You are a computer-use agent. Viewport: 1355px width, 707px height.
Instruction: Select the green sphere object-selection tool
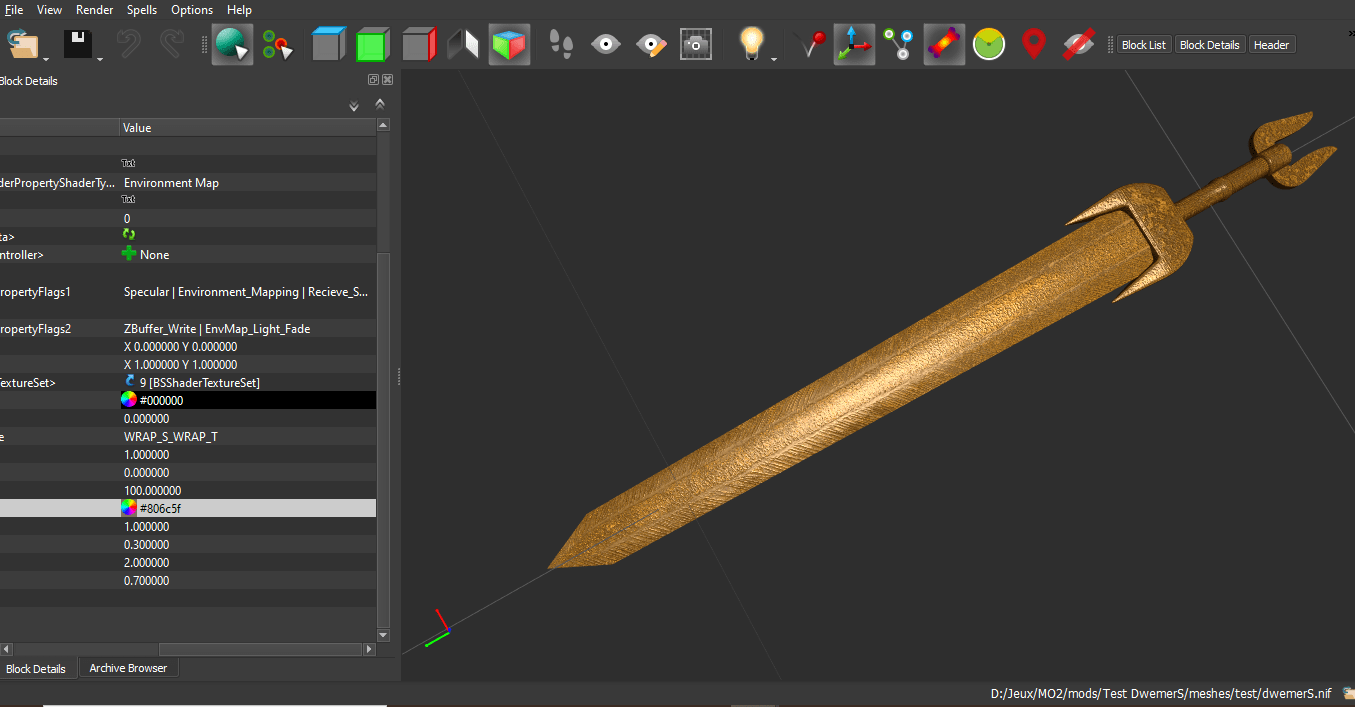click(231, 44)
